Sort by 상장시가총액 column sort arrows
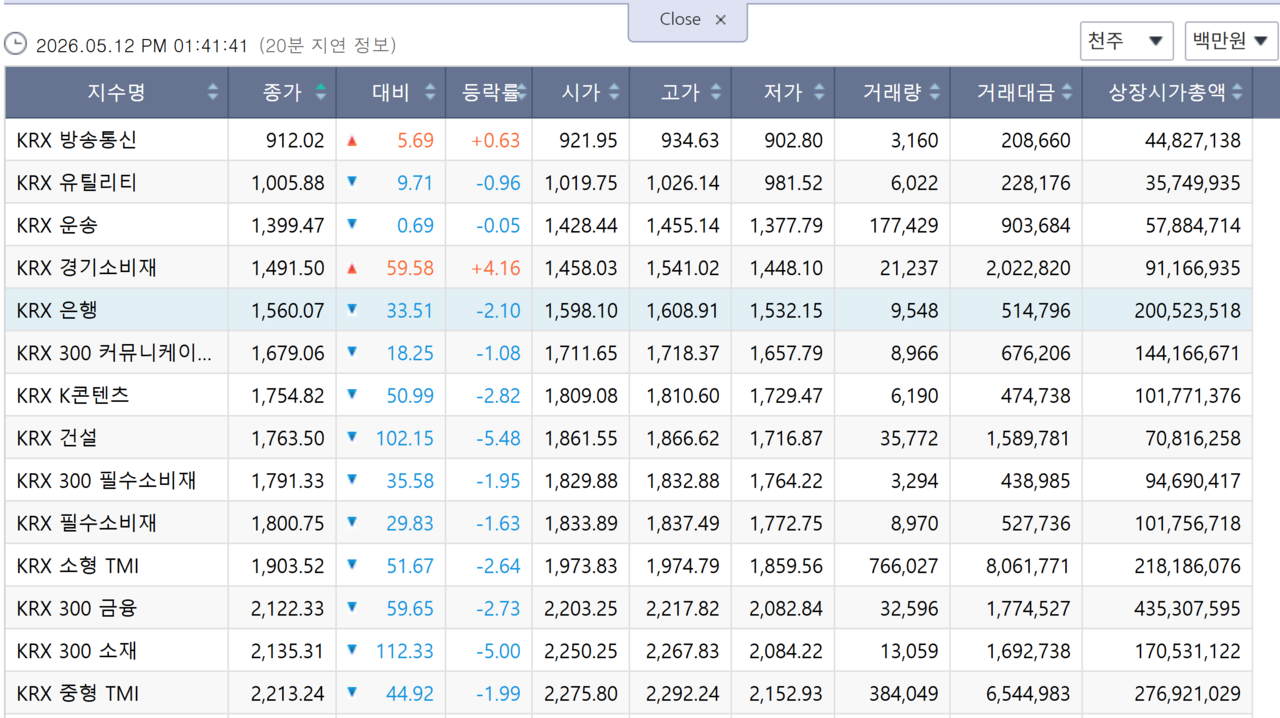The width and height of the screenshot is (1280, 718). point(1237,92)
